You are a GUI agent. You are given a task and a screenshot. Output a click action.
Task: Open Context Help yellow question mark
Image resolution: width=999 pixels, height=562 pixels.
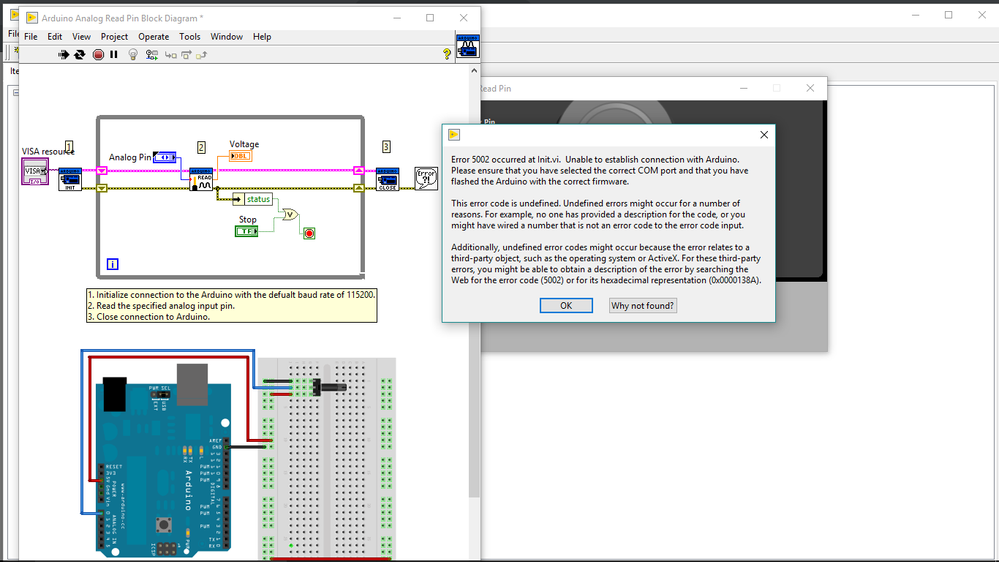tap(447, 54)
